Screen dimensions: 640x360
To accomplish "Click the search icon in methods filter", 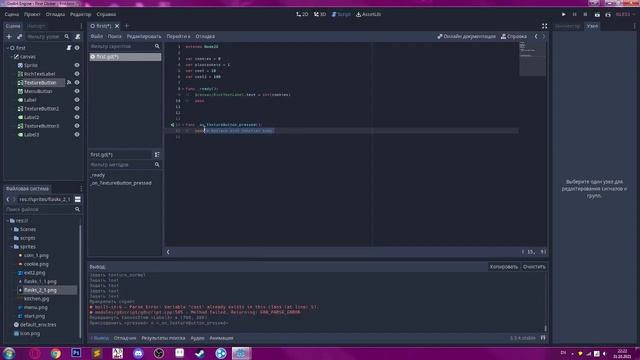I will pos(157,164).
